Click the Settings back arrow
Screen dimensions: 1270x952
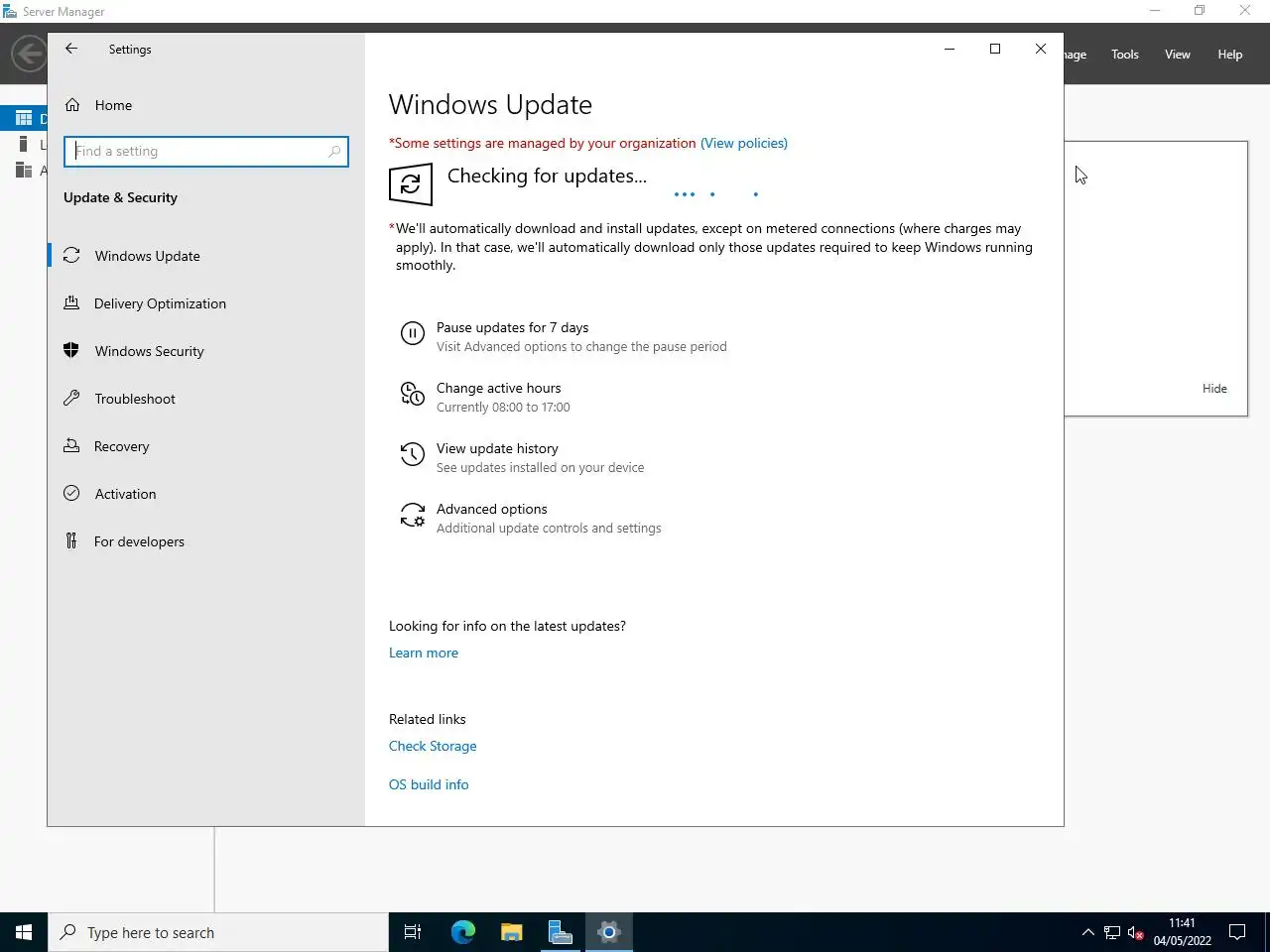71,49
